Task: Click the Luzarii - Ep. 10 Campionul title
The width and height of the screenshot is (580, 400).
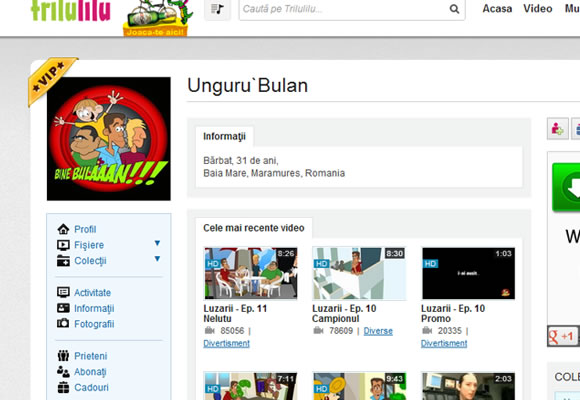Action: [x=344, y=313]
